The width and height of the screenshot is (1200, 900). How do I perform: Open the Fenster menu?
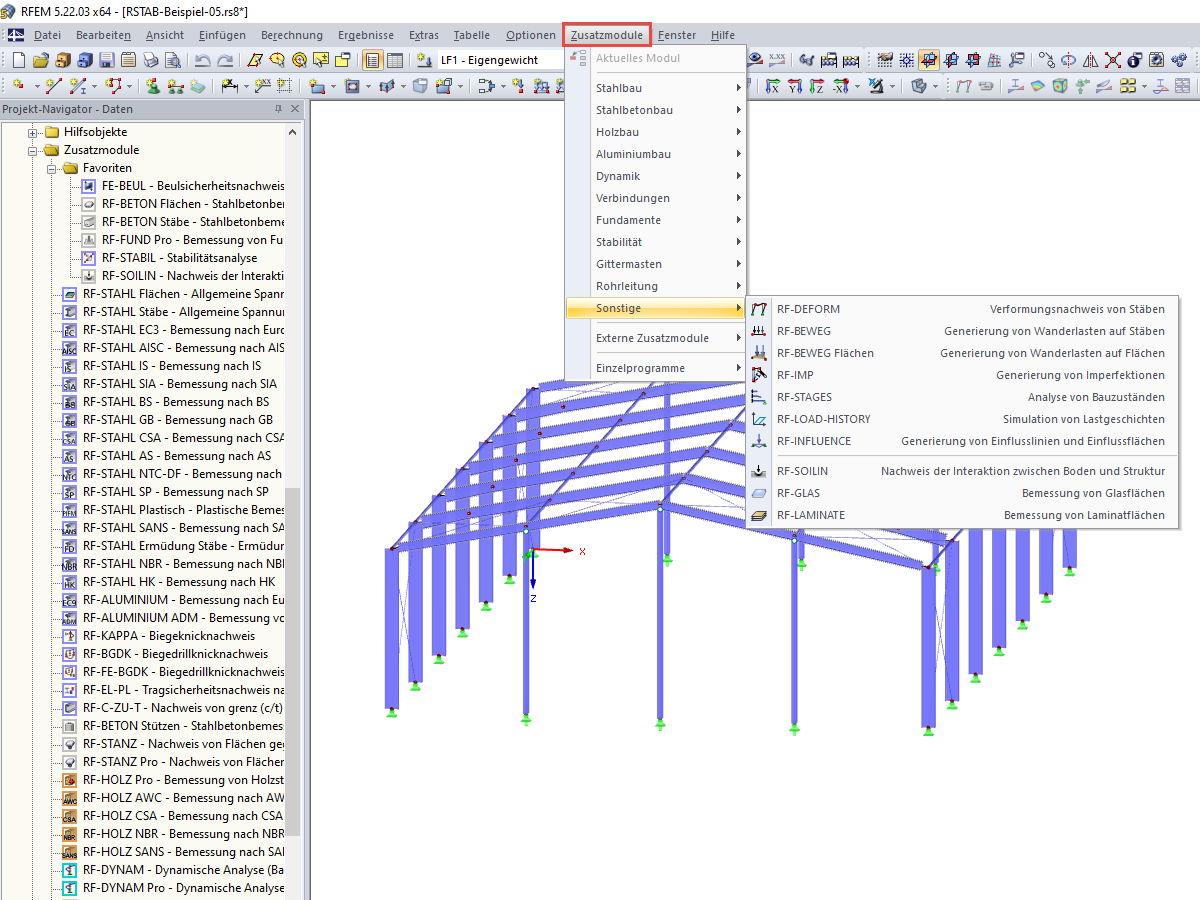(677, 35)
